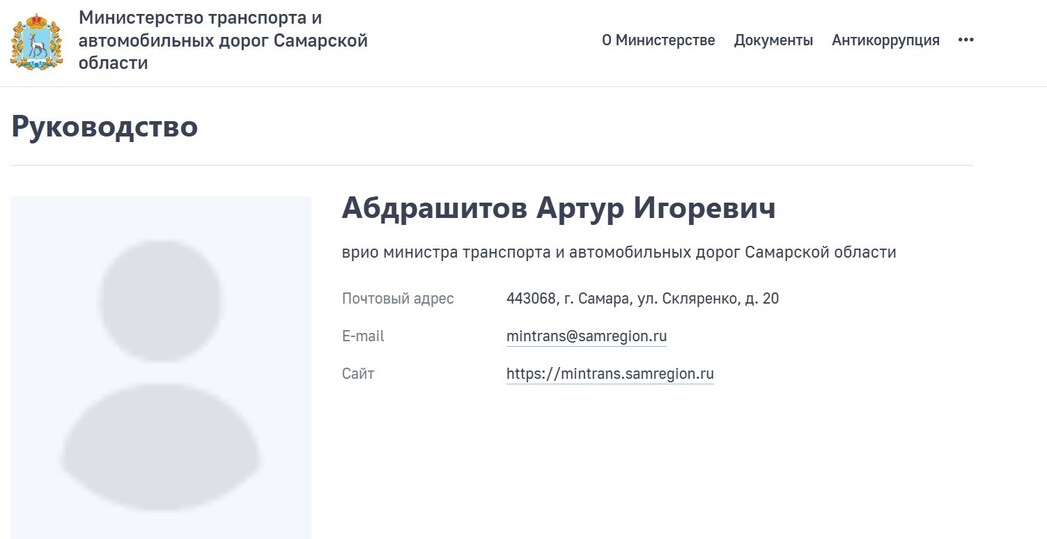Click the Сайт field label
Image resolution: width=1047 pixels, height=539 pixels.
click(358, 374)
